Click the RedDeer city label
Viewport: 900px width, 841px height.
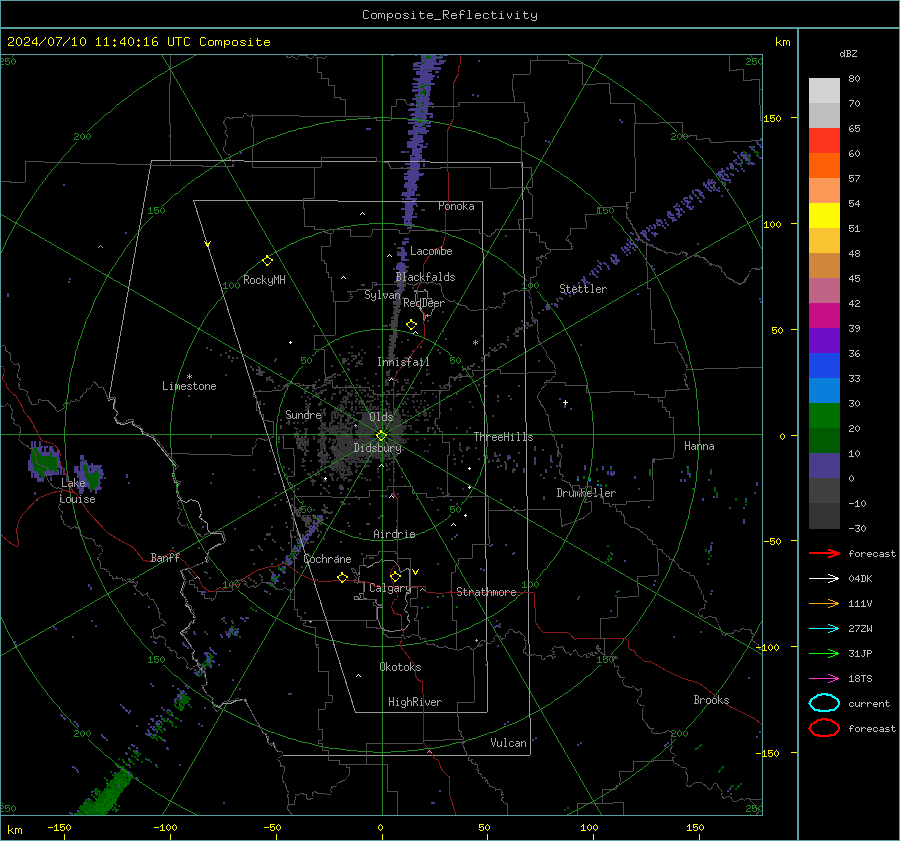[x=424, y=303]
